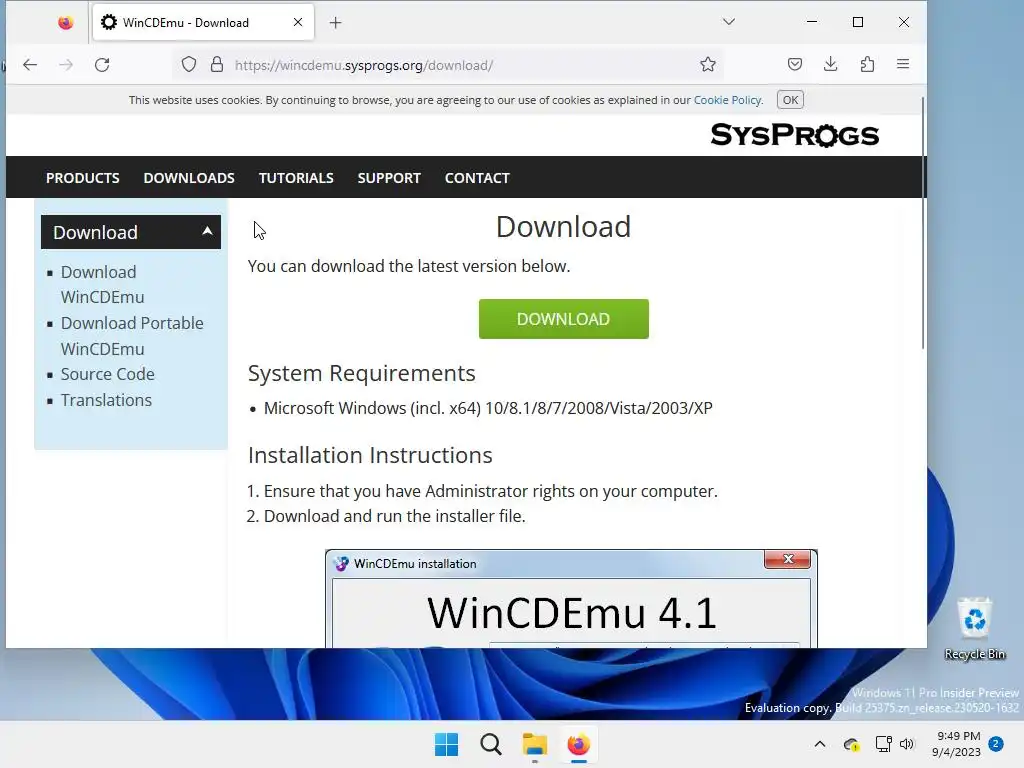Open the Cookie Policy link
Image resolution: width=1024 pixels, height=768 pixels.
[728, 100]
